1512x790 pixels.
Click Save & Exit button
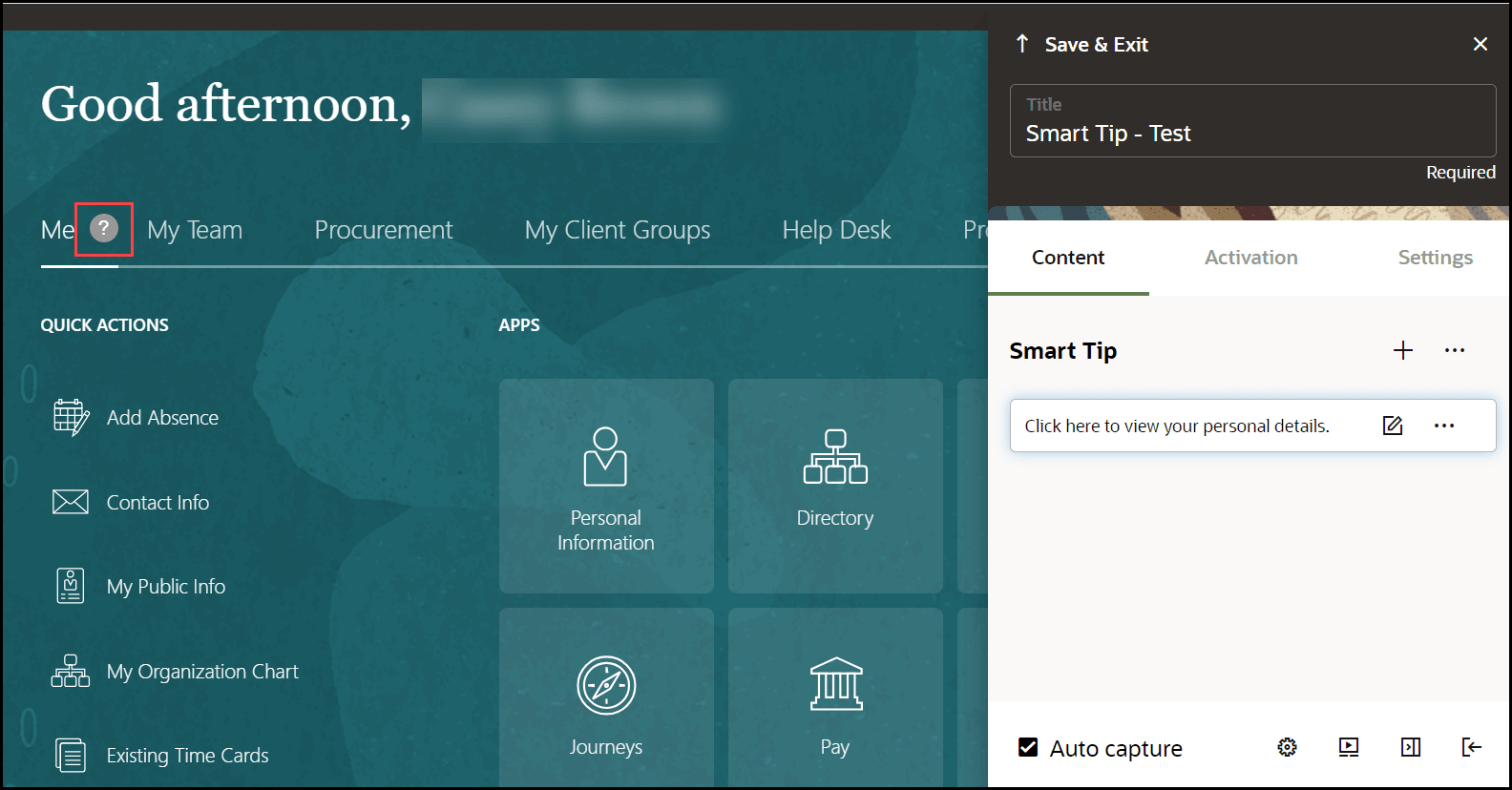click(1097, 45)
